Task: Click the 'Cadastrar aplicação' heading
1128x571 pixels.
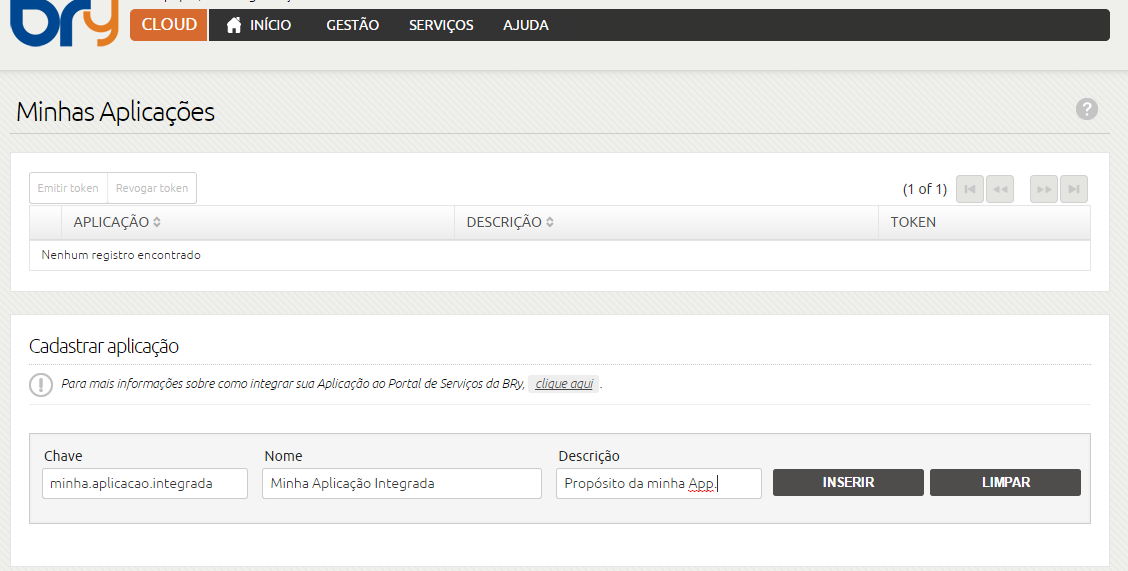Action: coord(104,346)
